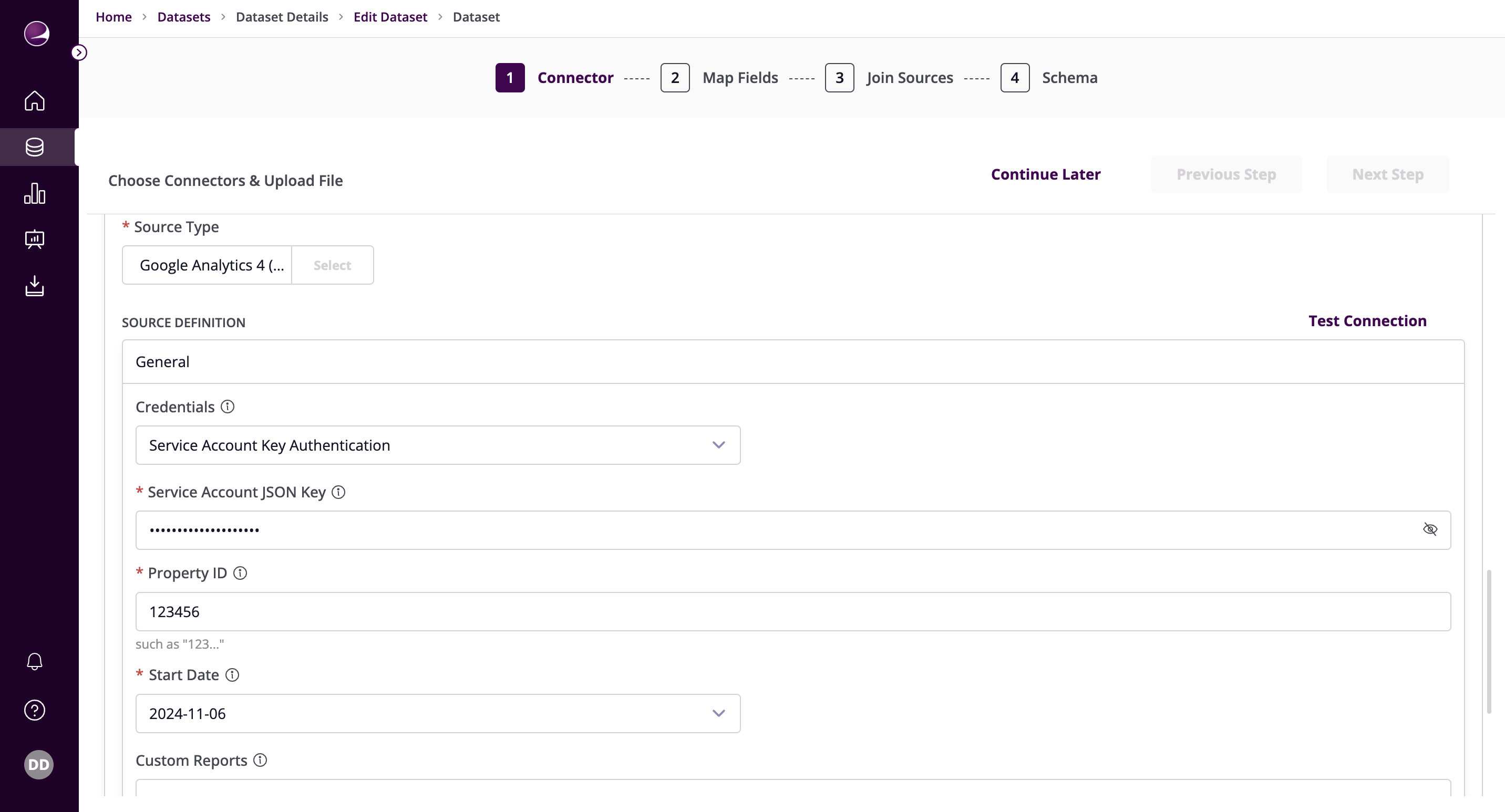1505x812 pixels.
Task: Open the Exports download icon in sidebar
Action: pos(35,285)
